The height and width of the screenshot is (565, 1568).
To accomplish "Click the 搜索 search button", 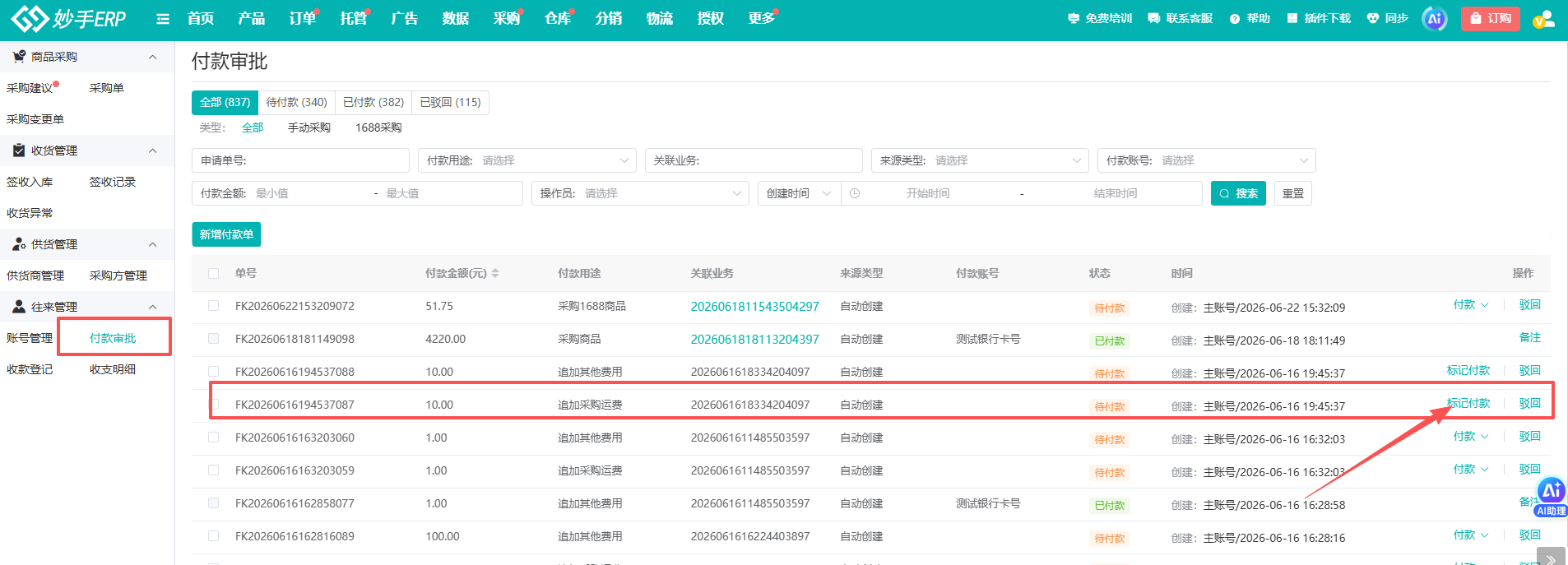I will pos(1238,193).
